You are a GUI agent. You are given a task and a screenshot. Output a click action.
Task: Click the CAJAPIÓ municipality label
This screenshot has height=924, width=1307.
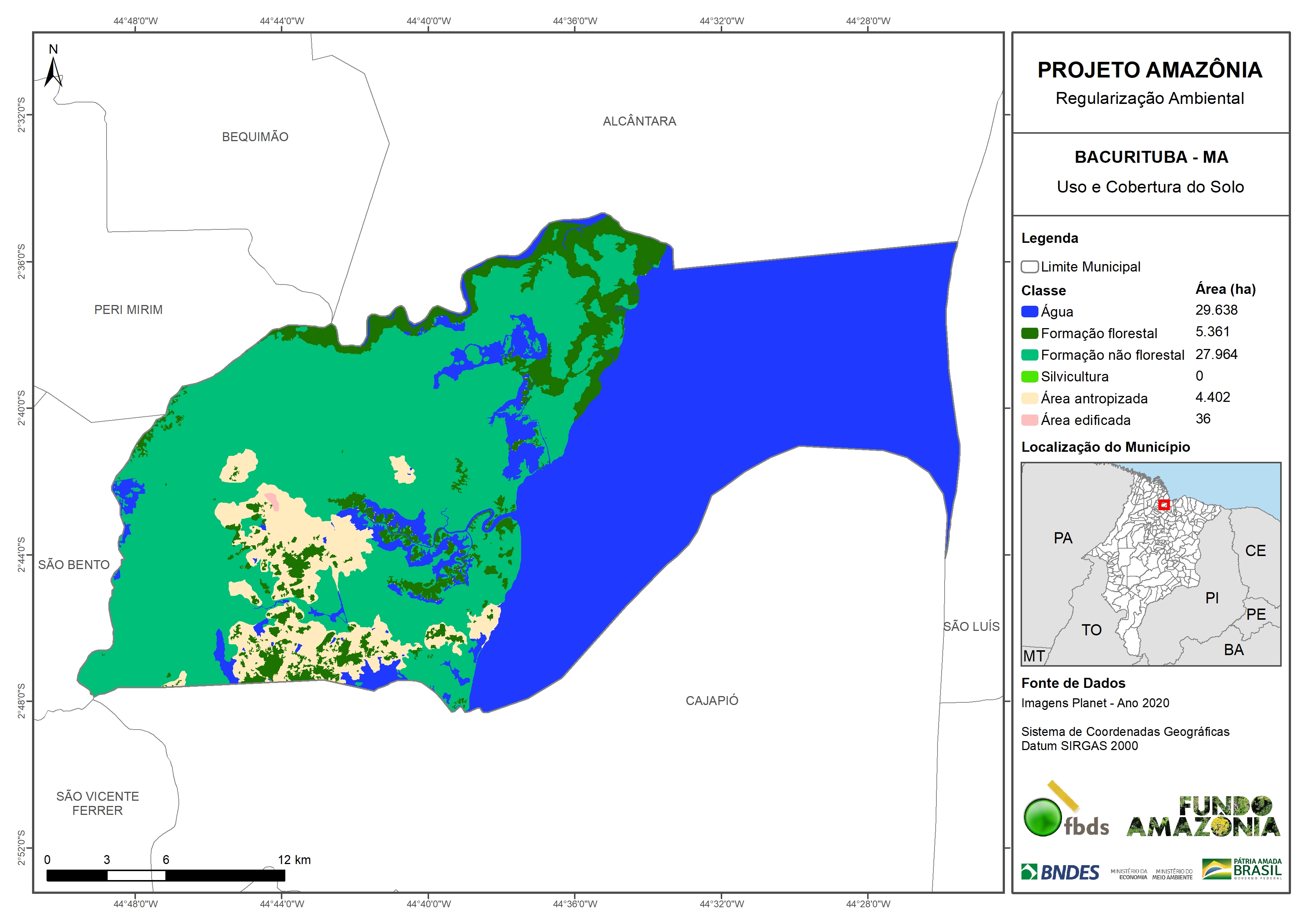(711, 700)
